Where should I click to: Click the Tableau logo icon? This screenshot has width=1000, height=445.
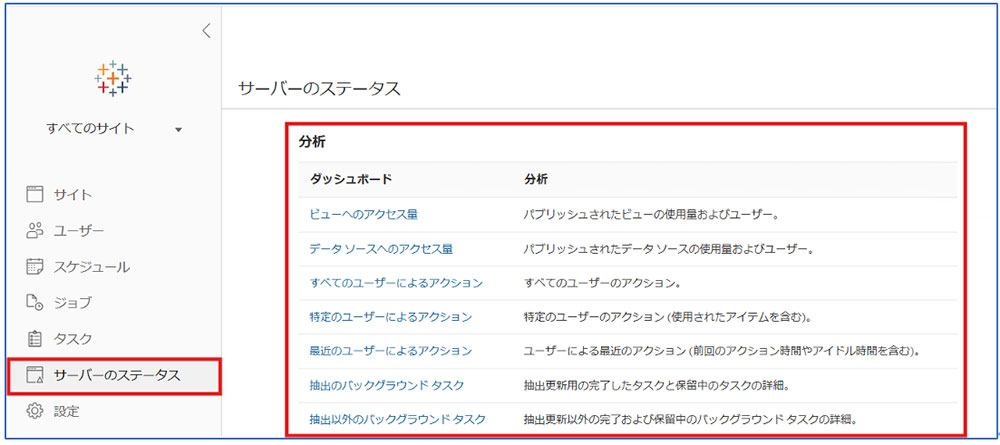[113, 77]
